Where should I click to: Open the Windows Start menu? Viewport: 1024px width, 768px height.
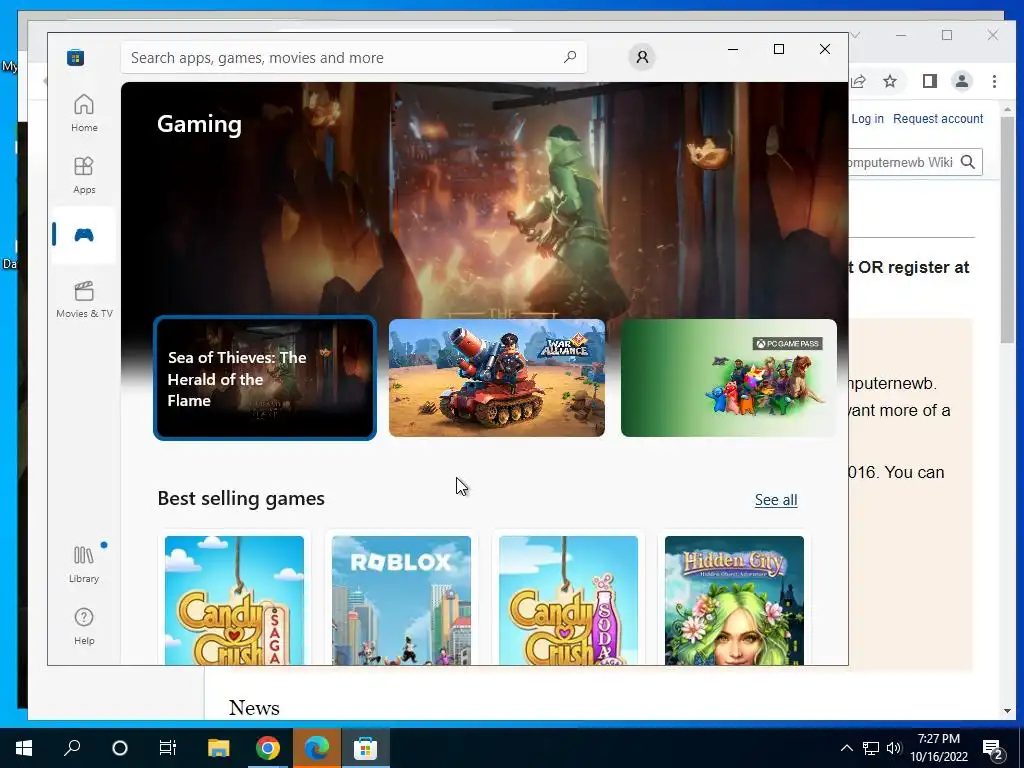coord(24,748)
